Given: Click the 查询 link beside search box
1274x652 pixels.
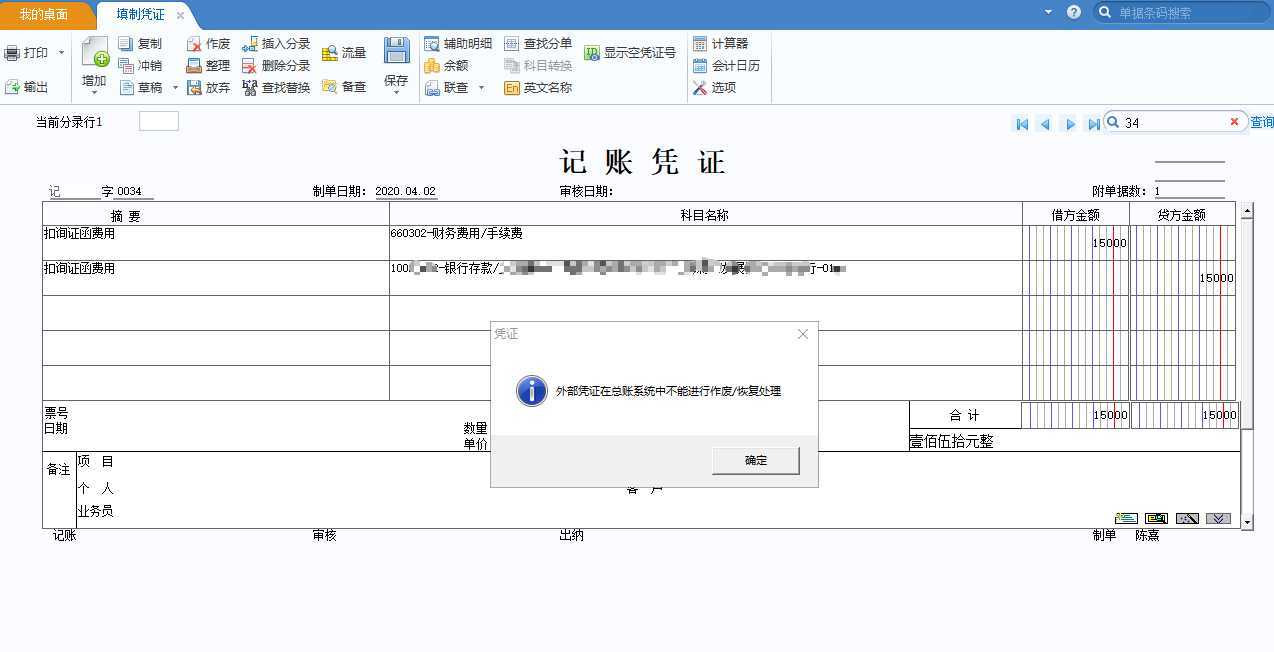Looking at the screenshot, I should click(x=1262, y=123).
